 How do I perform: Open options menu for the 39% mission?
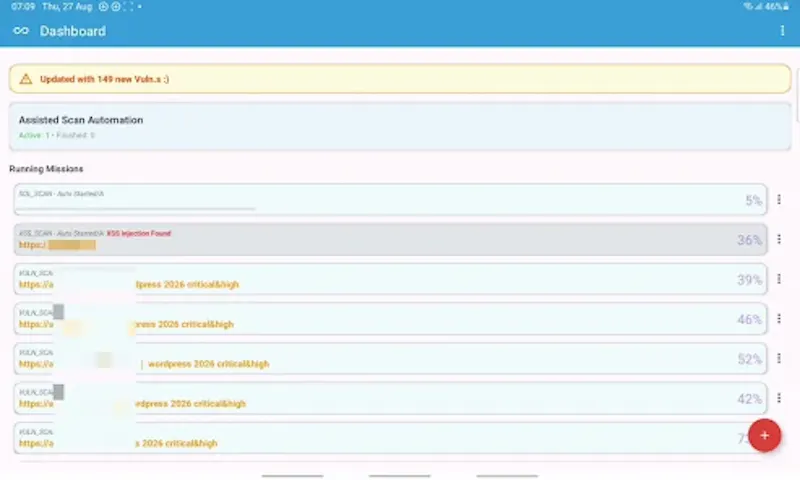pos(779,279)
